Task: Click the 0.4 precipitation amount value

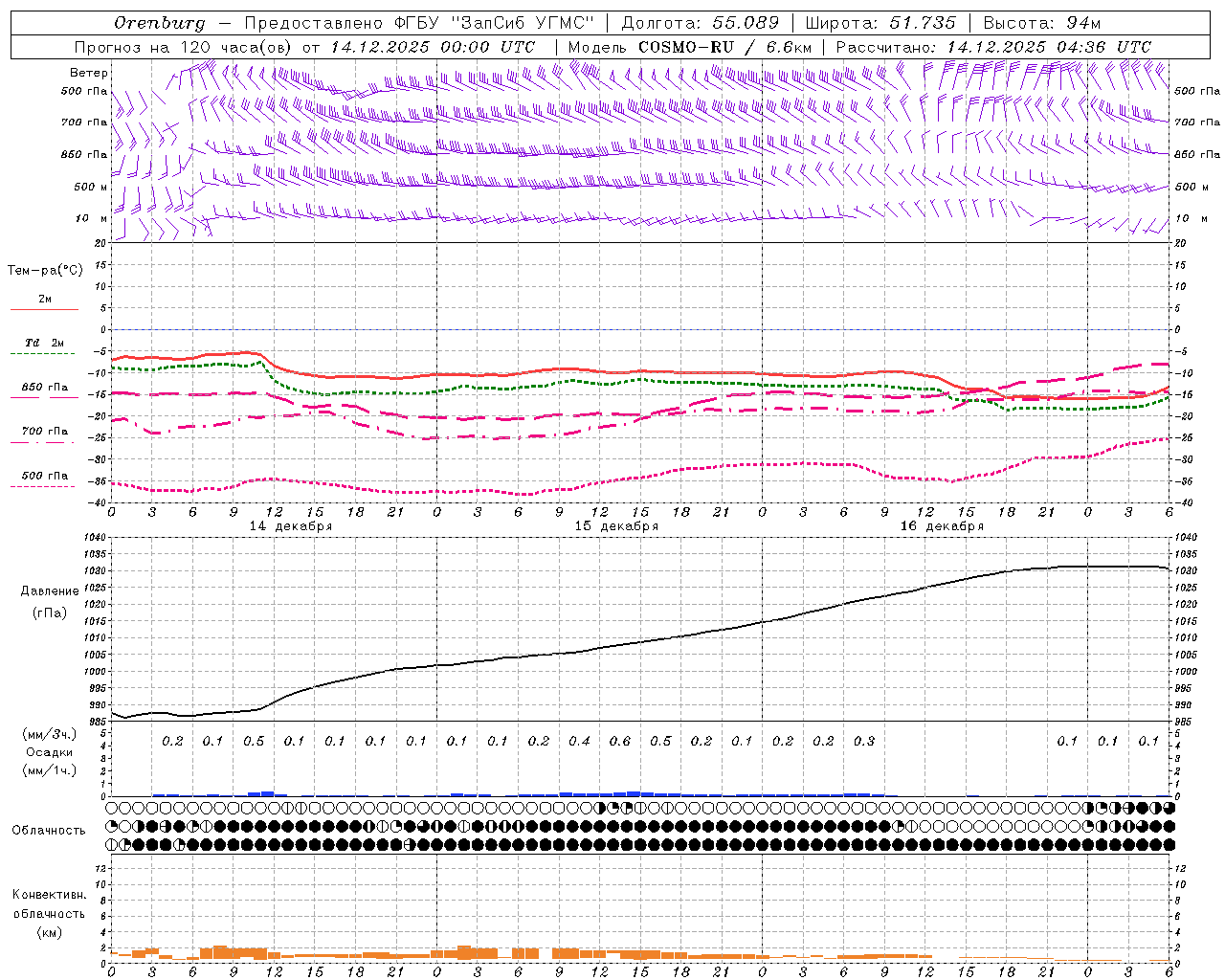Action: 579,742
